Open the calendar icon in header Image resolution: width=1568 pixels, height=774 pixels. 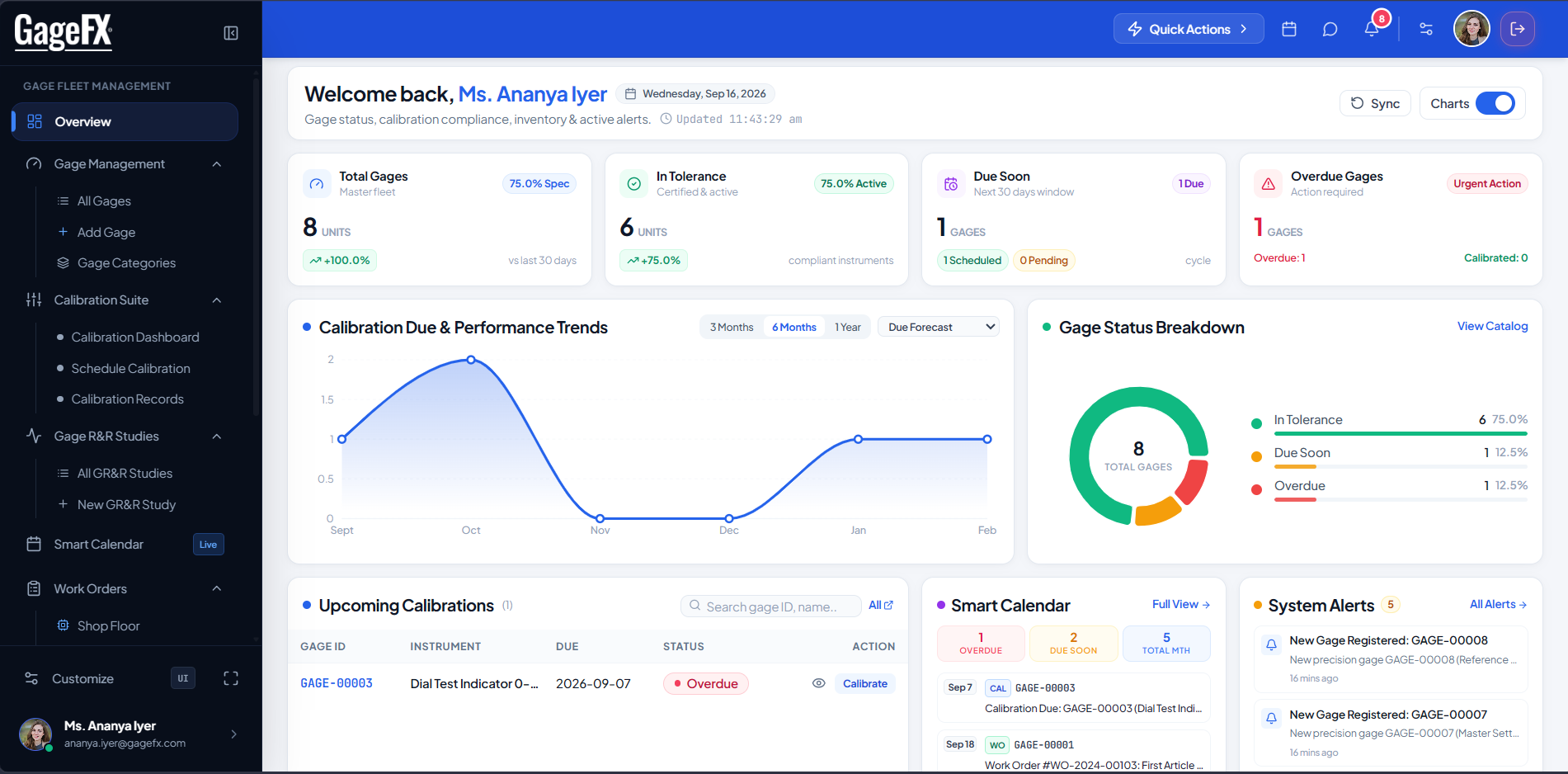pos(1289,29)
